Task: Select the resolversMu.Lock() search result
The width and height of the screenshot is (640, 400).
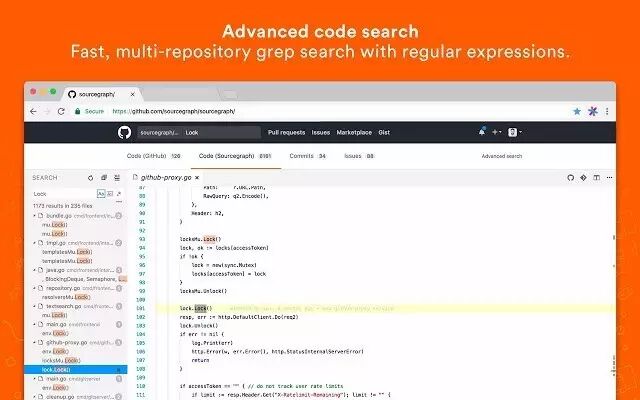Action: click(x=66, y=297)
